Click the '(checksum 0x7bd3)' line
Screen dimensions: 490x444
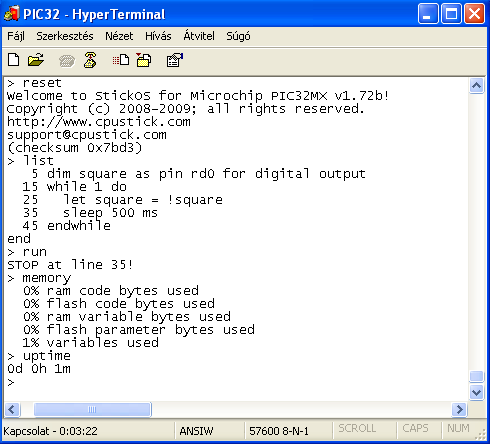pyautogui.click(x=75, y=148)
